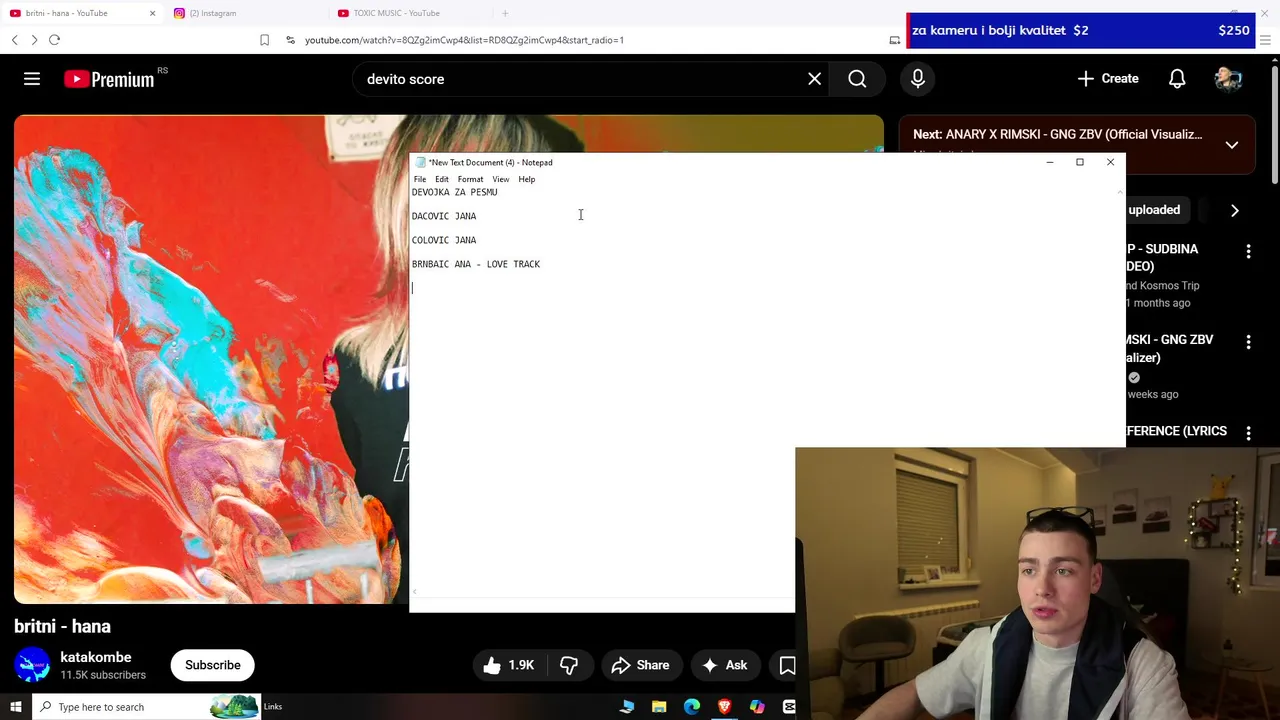
Task: Open the account avatar menu
Action: 1228,79
